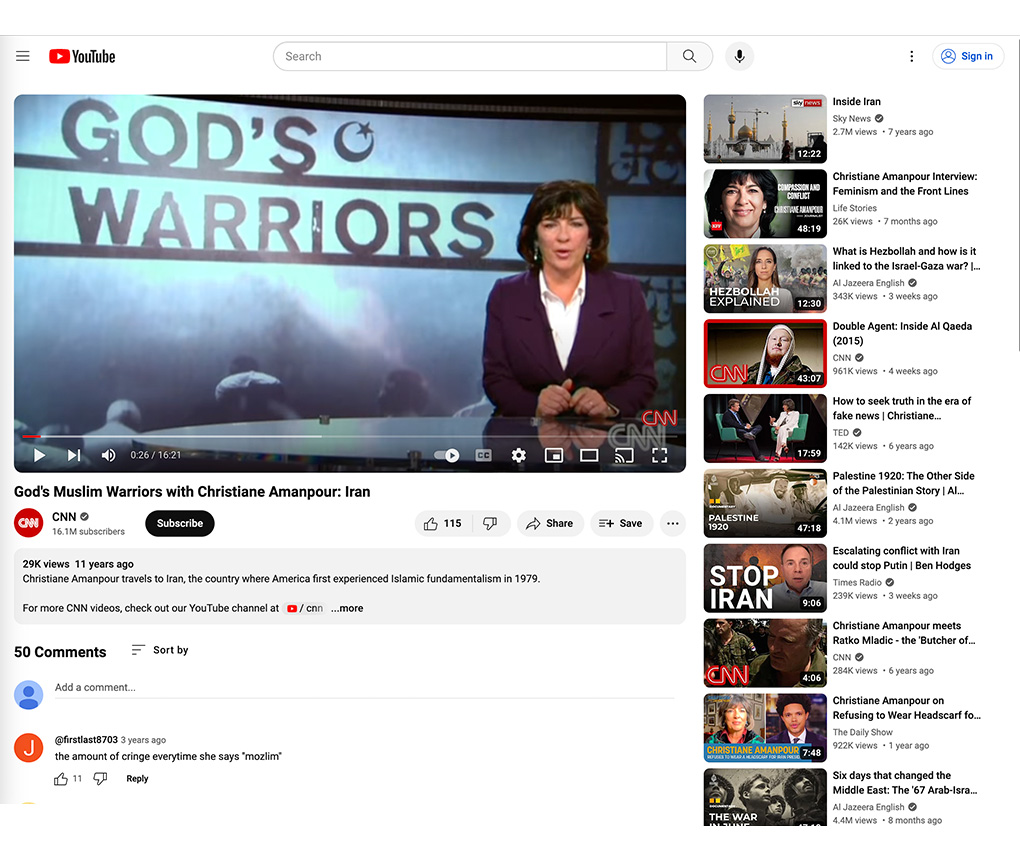
Task: Sign in with the Sign in button
Action: click(x=967, y=57)
